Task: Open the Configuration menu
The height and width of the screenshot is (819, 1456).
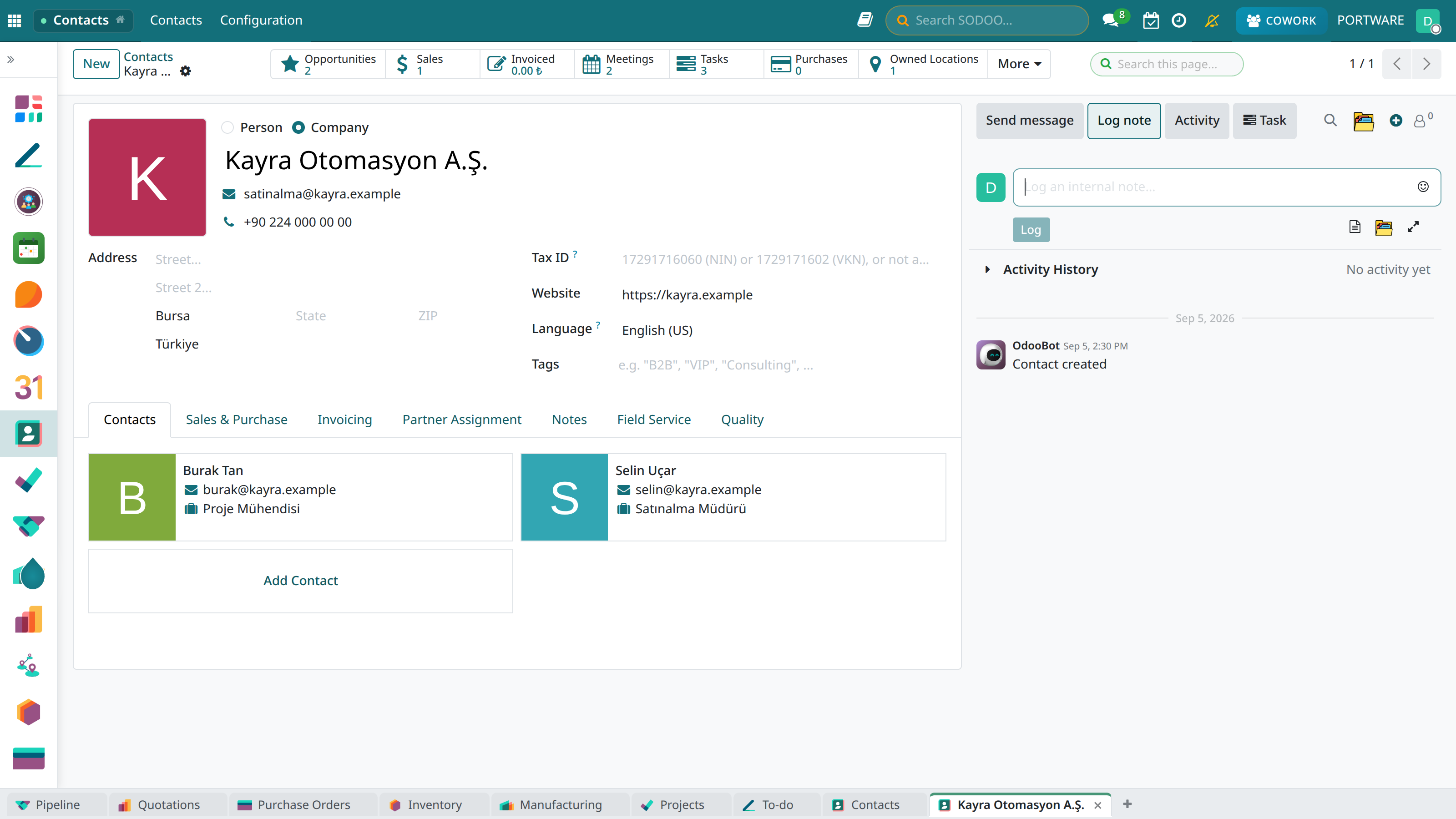Action: point(261,20)
